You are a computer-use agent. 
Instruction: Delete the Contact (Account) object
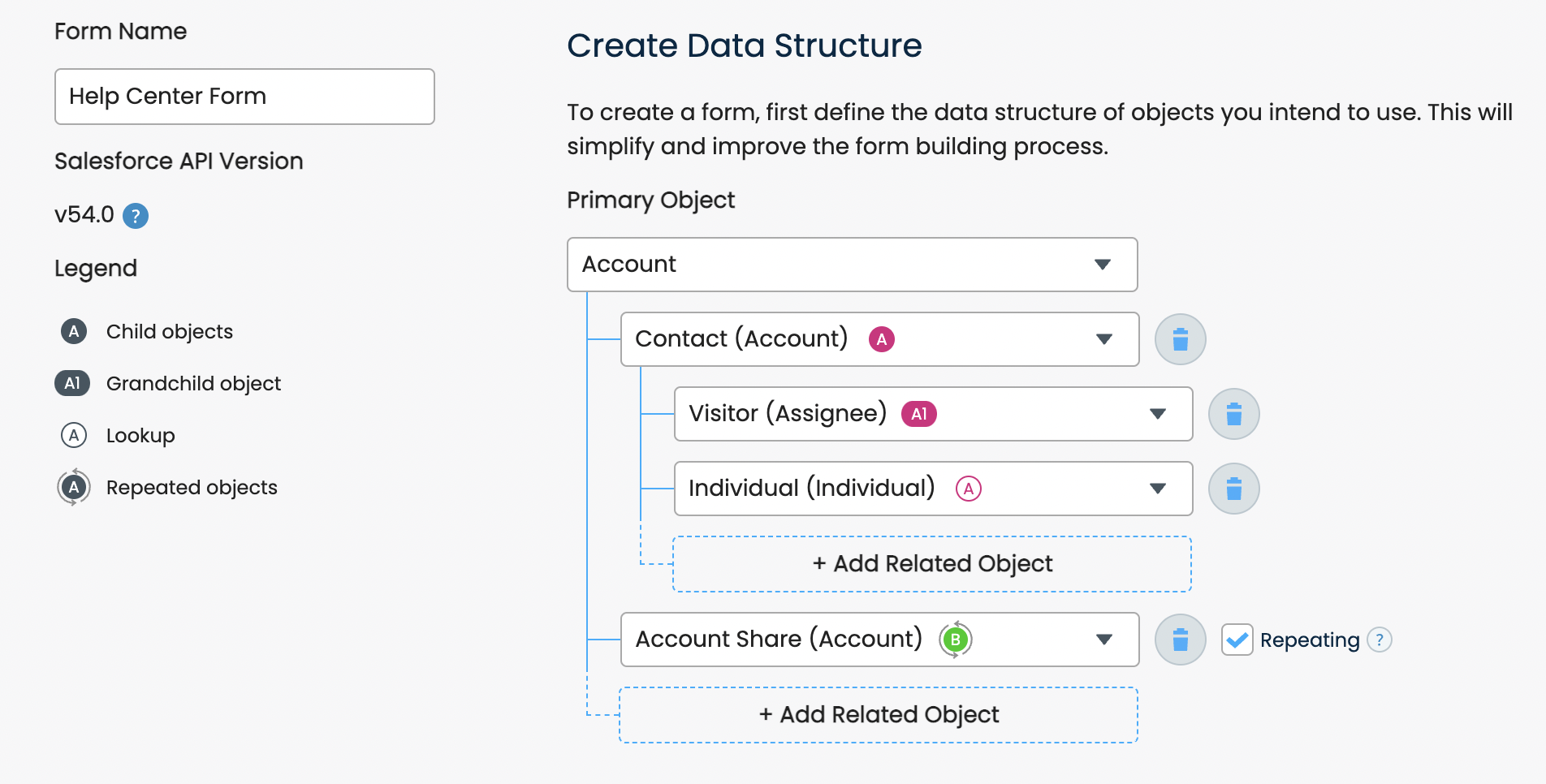pos(1180,339)
